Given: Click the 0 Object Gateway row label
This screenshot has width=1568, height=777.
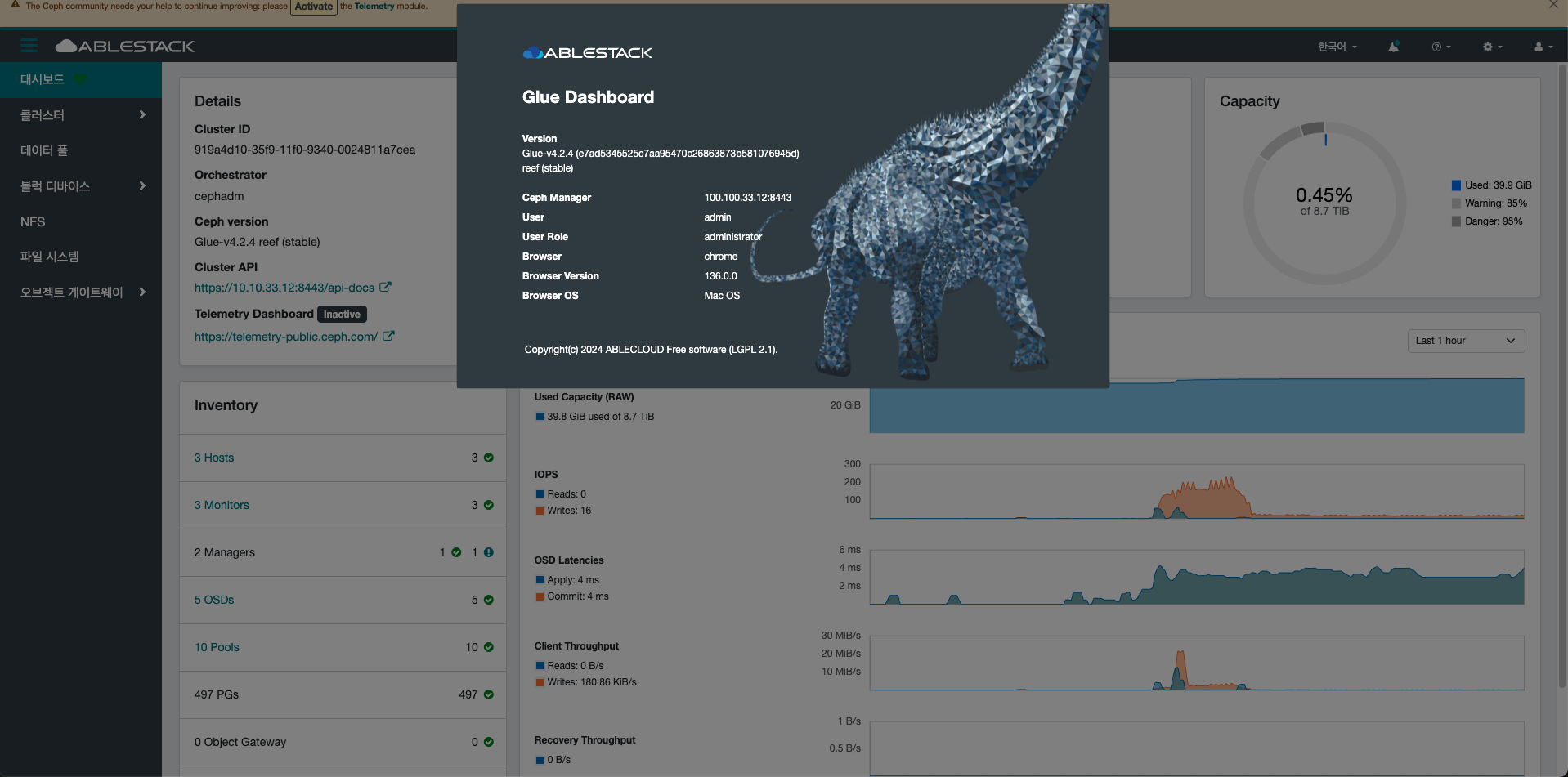Looking at the screenshot, I should pyautogui.click(x=240, y=742).
